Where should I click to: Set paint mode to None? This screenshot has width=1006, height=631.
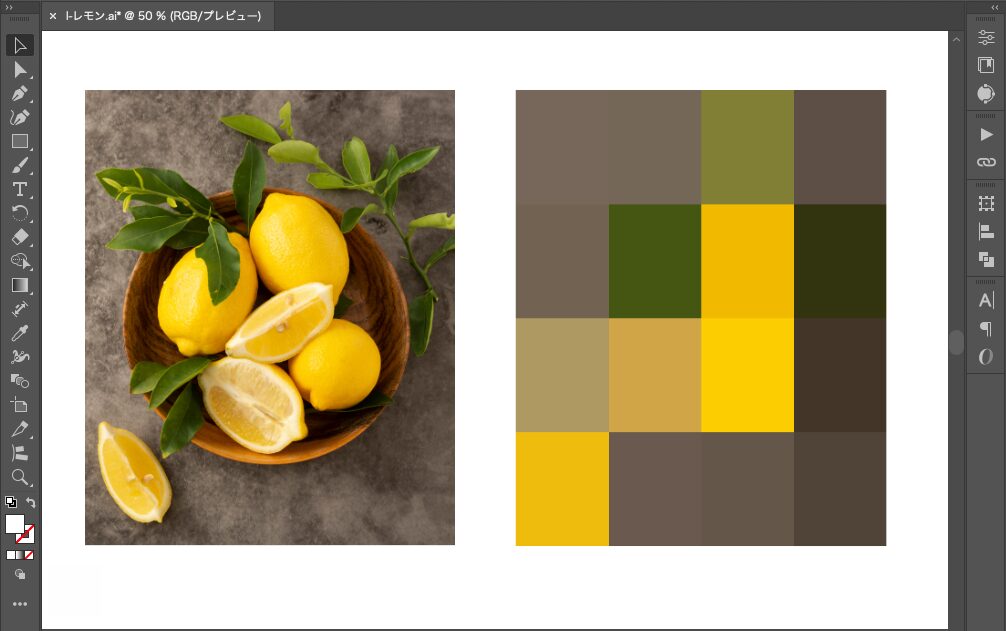tap(29, 555)
